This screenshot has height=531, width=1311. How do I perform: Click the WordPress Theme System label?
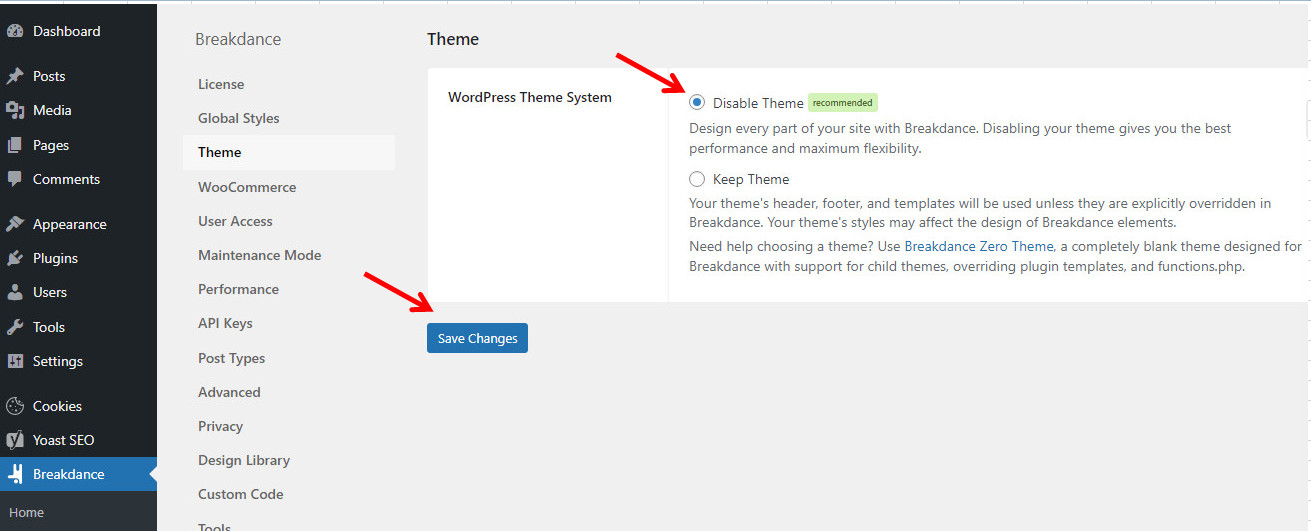530,97
